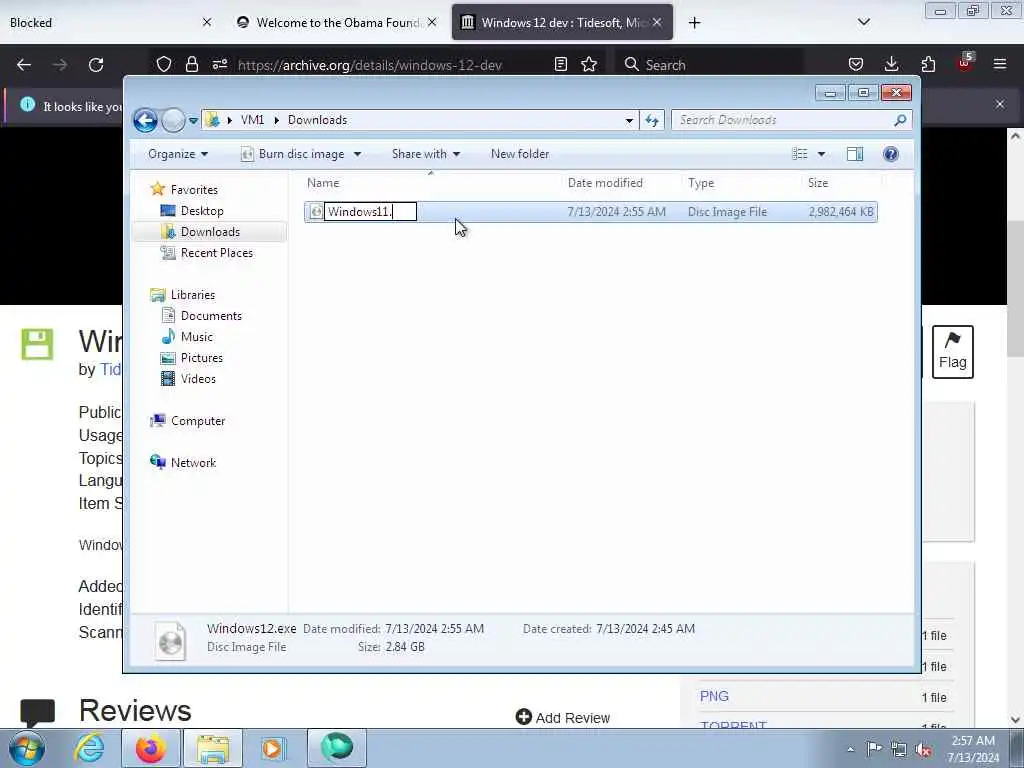Viewport: 1024px width, 768px height.
Task: Open Windows Media Player from taskbar
Action: coord(273,748)
